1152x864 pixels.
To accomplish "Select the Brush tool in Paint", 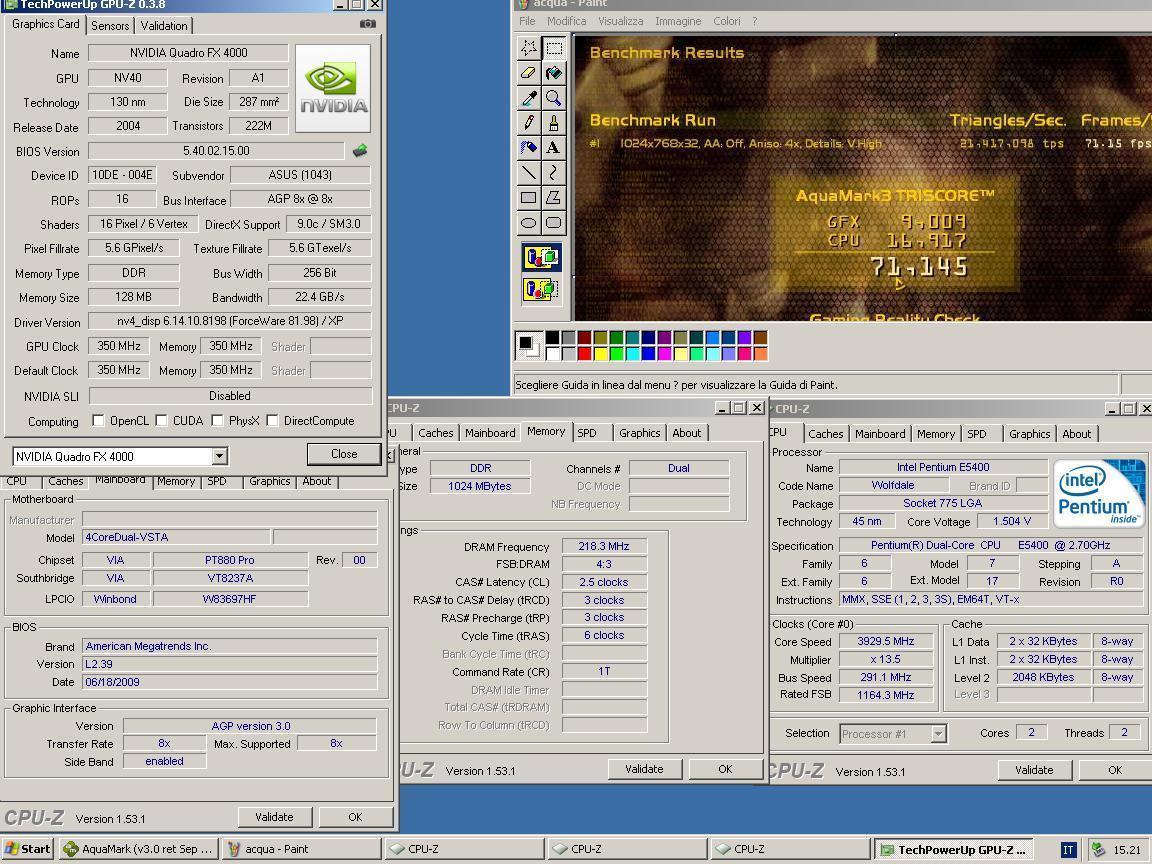I will [x=554, y=123].
